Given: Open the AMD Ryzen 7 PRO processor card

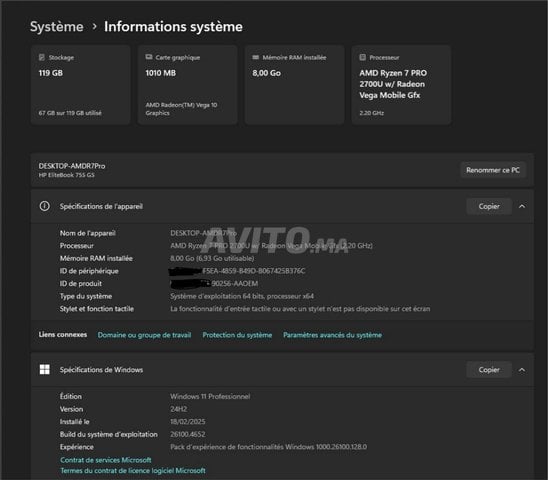Looking at the screenshot, I should coord(401,85).
